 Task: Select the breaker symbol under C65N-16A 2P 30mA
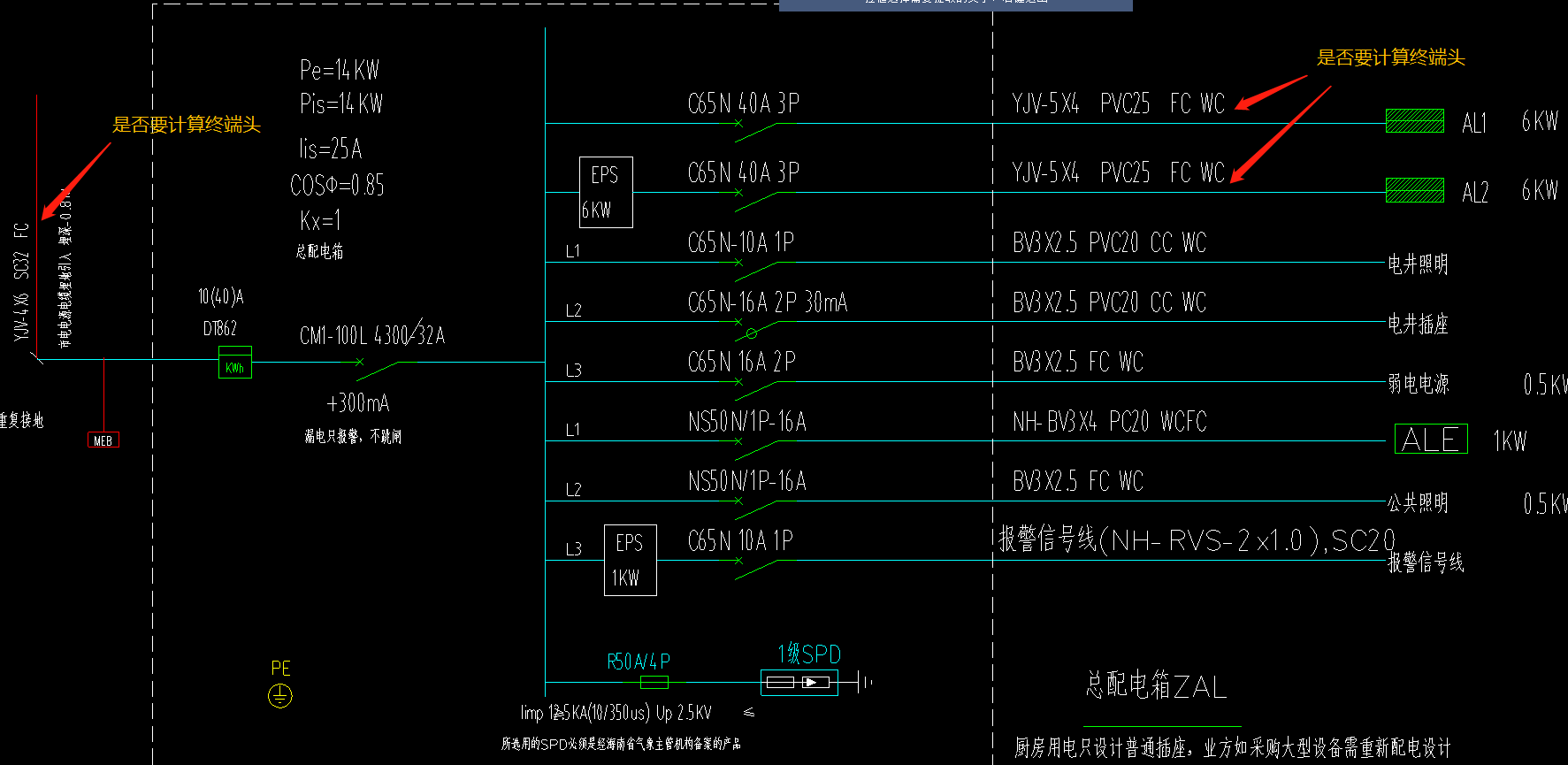click(757, 330)
